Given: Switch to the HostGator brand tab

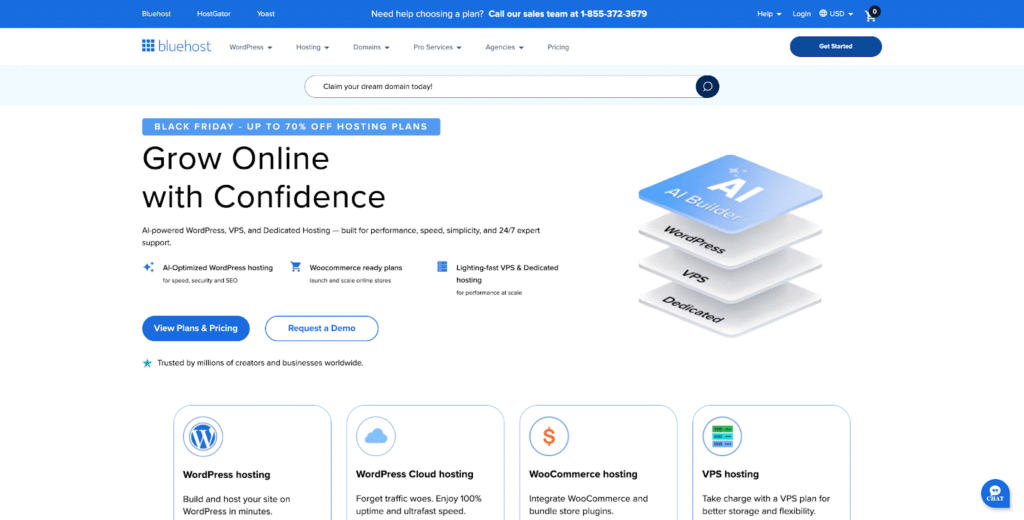Looking at the screenshot, I should (213, 14).
